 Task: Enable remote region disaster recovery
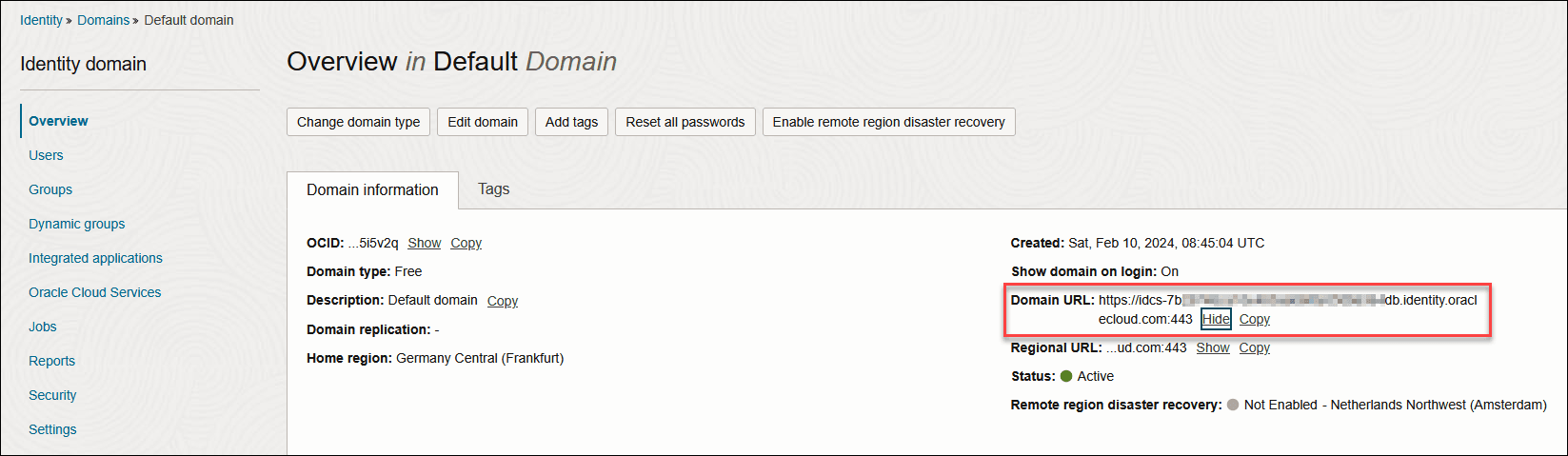tap(888, 122)
